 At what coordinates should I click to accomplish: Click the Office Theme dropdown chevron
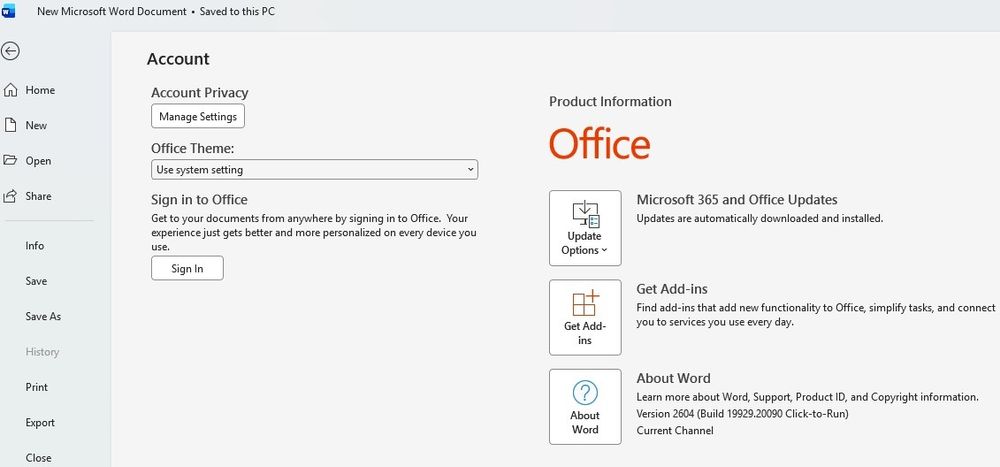(470, 170)
